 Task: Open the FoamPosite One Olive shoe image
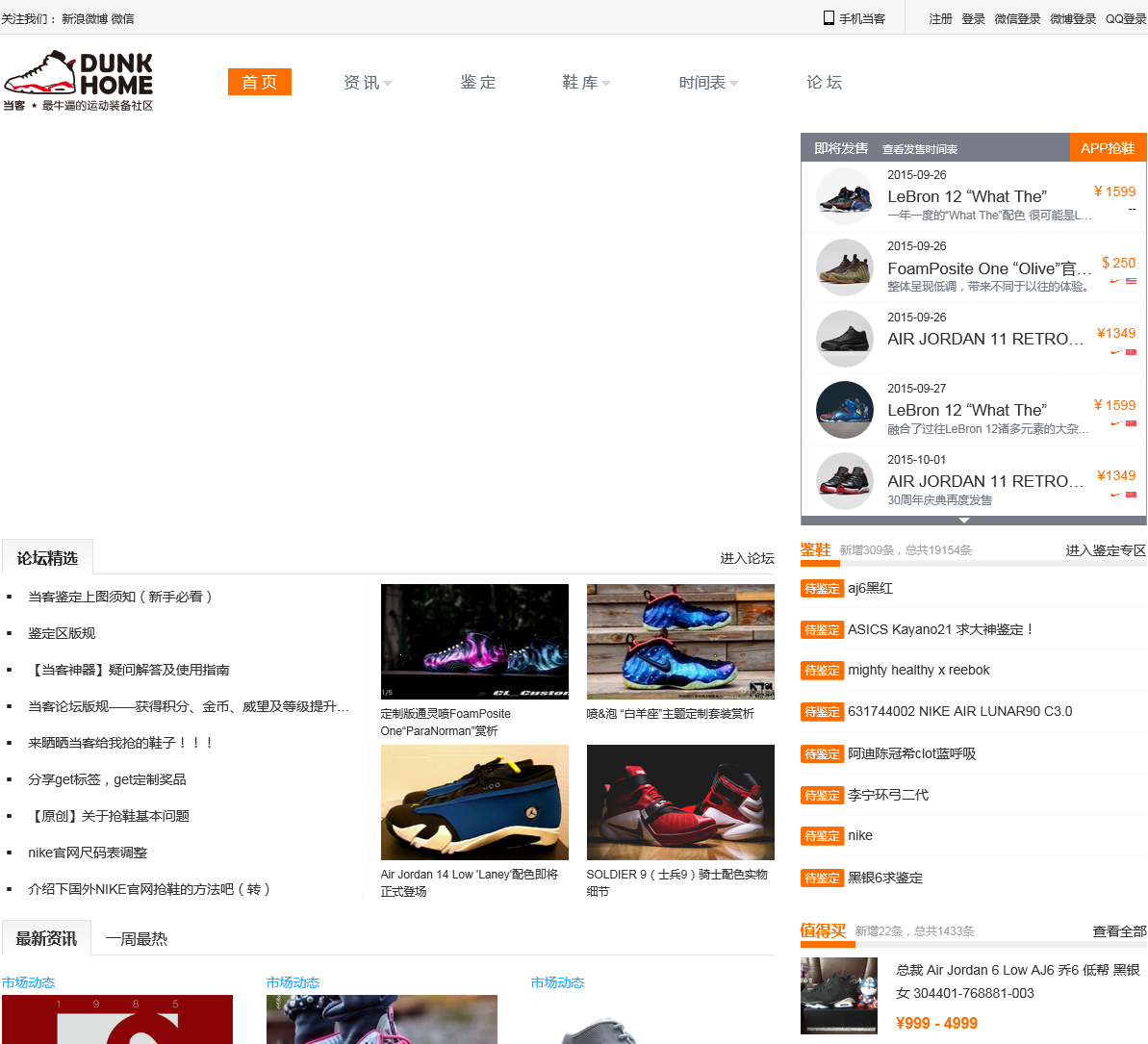click(x=845, y=267)
